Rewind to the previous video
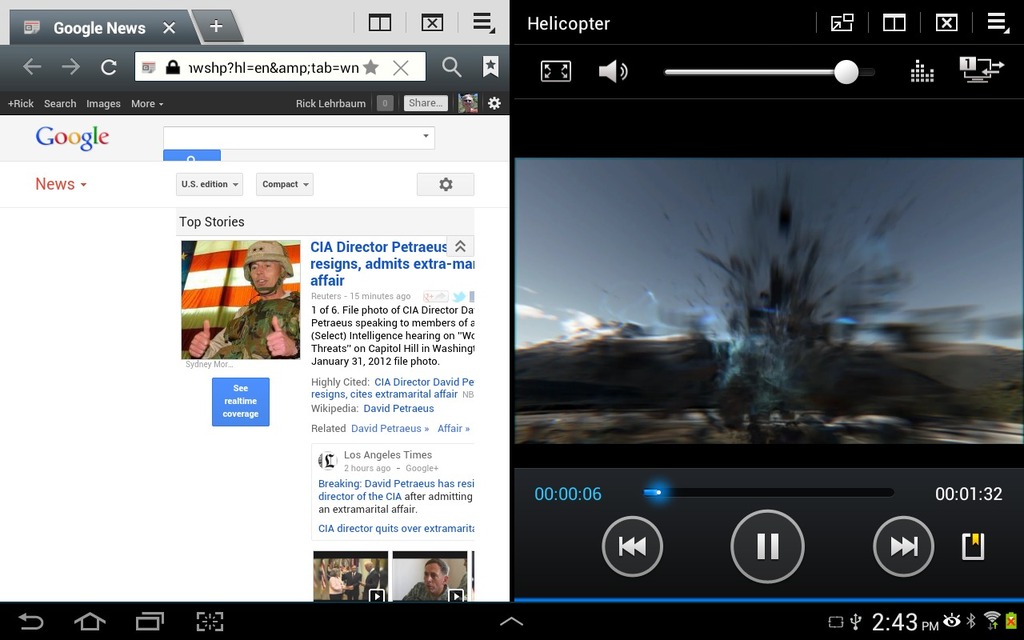The height and width of the screenshot is (640, 1024). click(632, 546)
